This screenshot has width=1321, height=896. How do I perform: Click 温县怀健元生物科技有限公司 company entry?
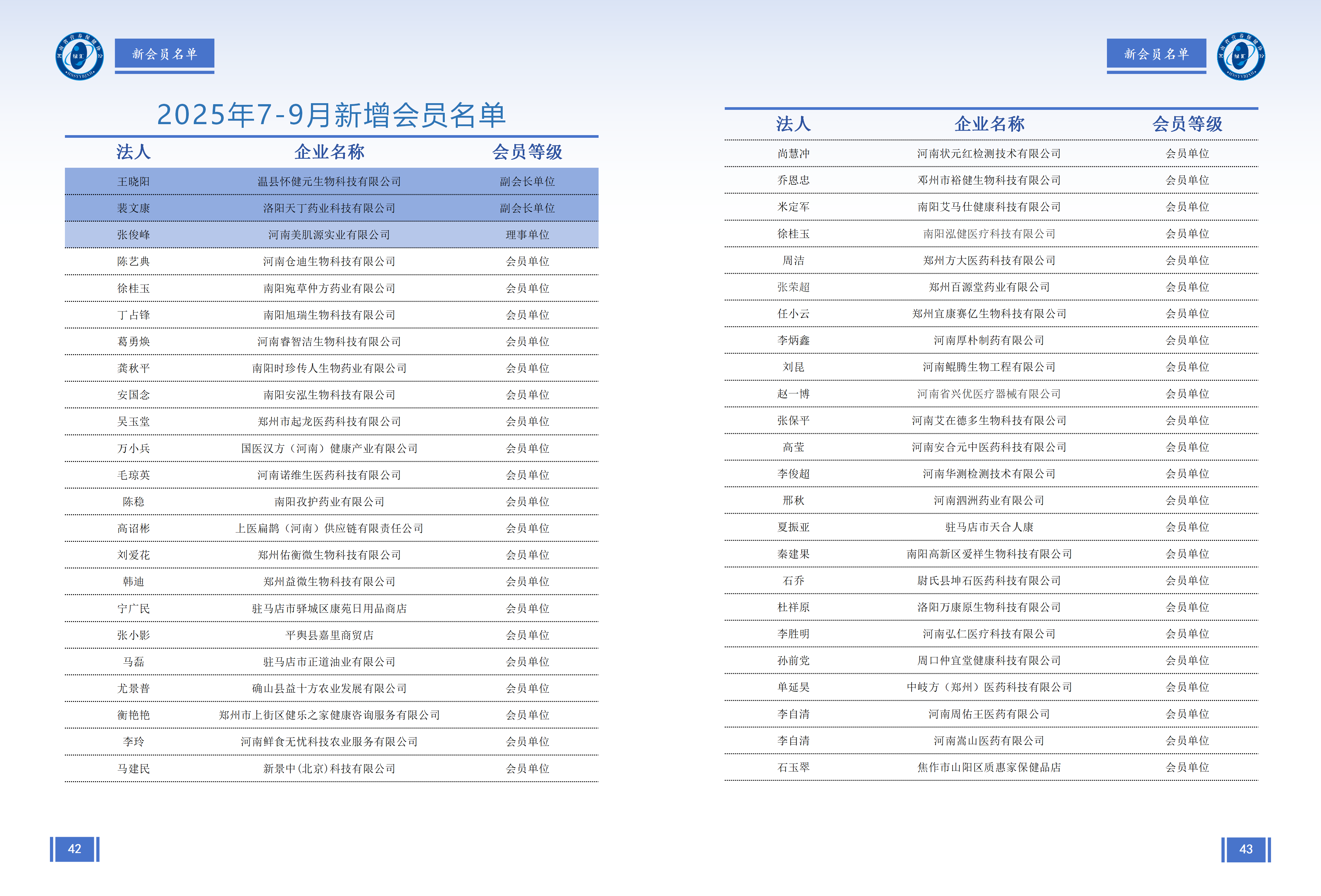(329, 181)
